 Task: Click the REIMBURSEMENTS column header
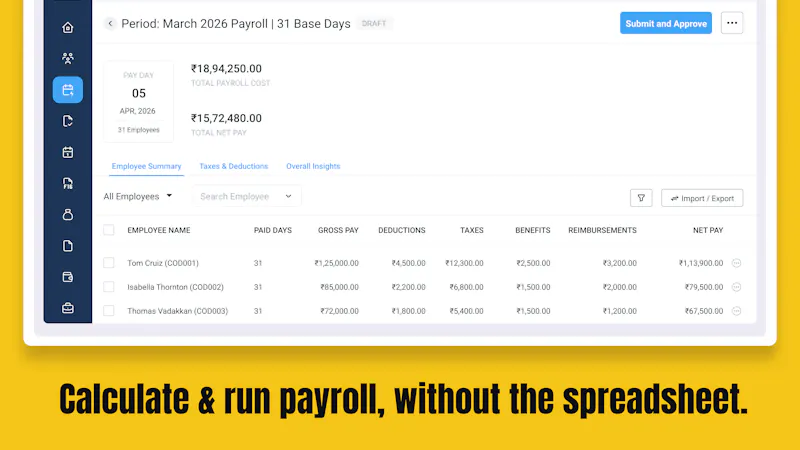[x=603, y=231]
